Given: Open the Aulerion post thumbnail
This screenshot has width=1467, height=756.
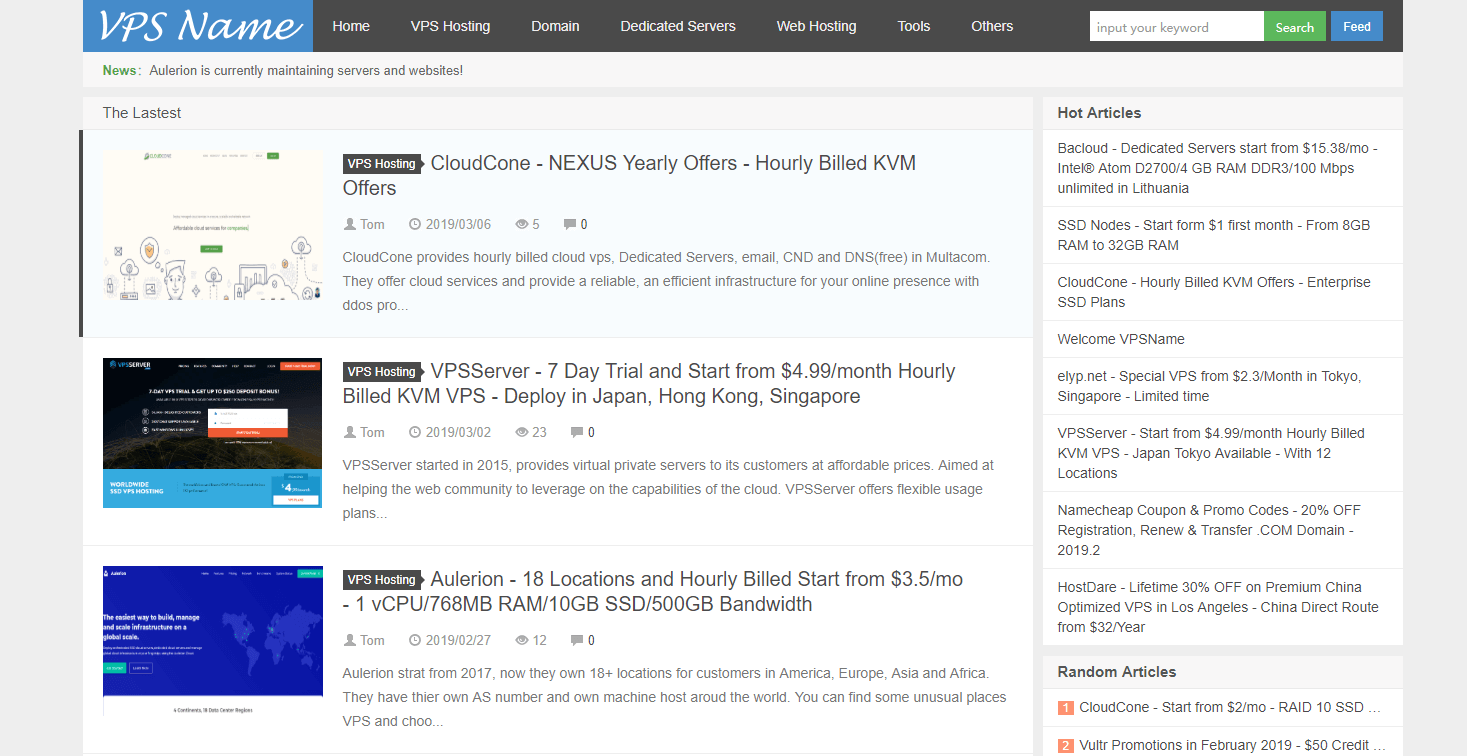Looking at the screenshot, I should tap(213, 641).
